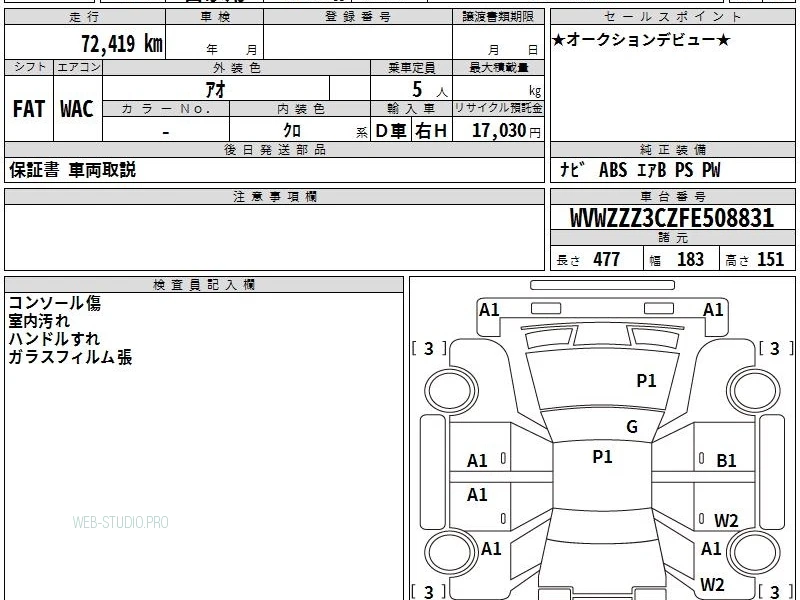Screen dimensions: 800x600
Task: Click the seating capacity value 5 人
Action: tap(430, 90)
